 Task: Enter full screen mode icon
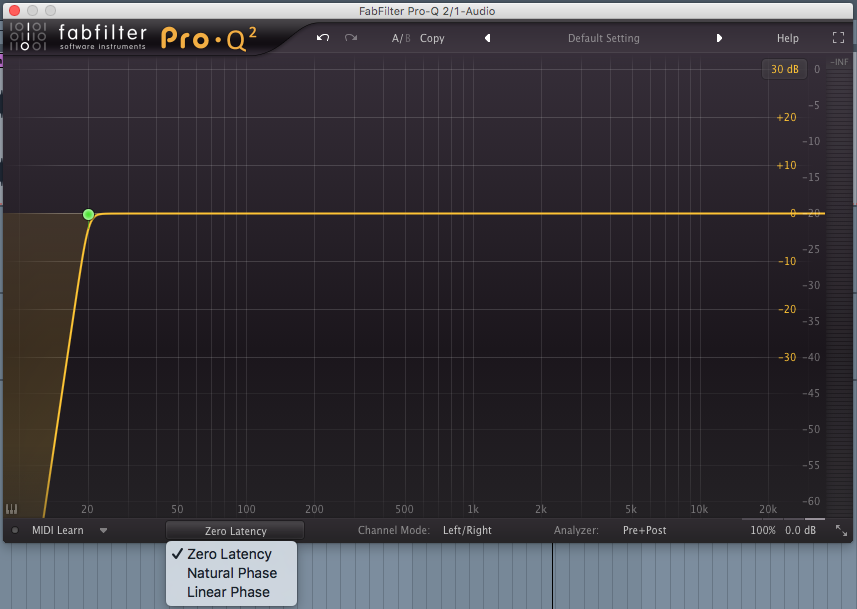838,38
